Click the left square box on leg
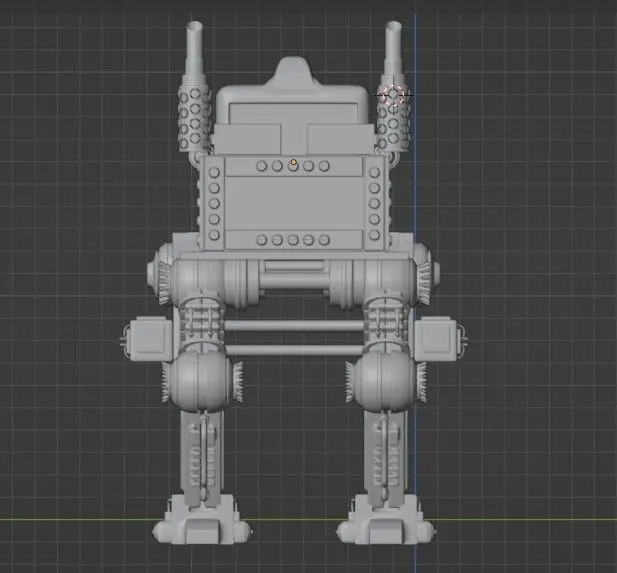 [x=149, y=339]
